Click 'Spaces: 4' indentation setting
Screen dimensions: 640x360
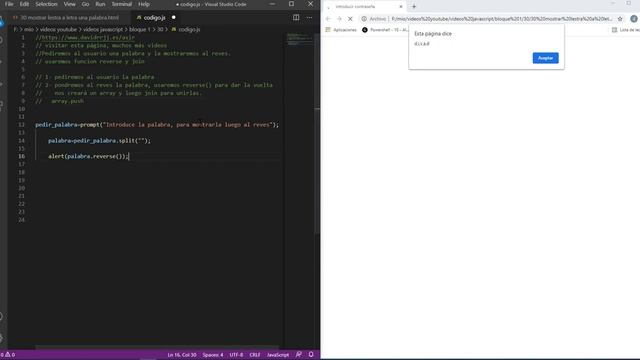coord(213,355)
